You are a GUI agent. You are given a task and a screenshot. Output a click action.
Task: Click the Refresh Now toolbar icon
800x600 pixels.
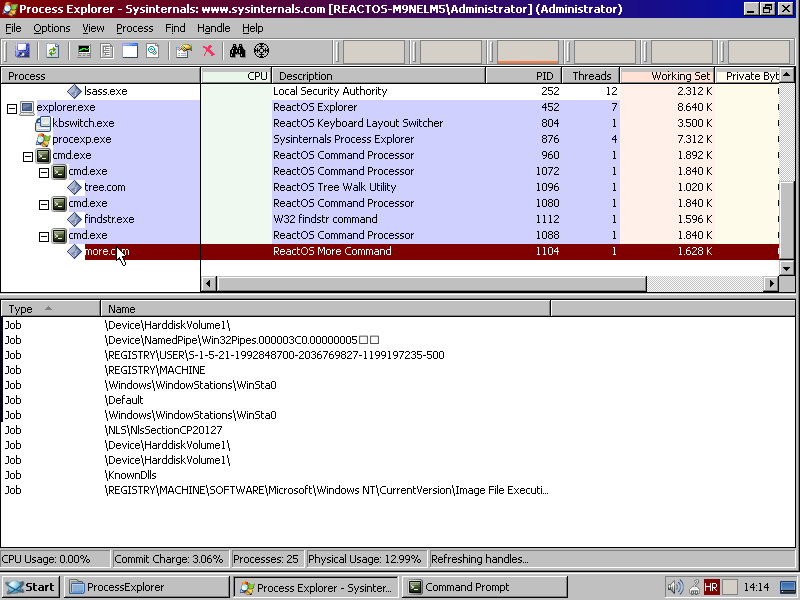click(x=53, y=51)
